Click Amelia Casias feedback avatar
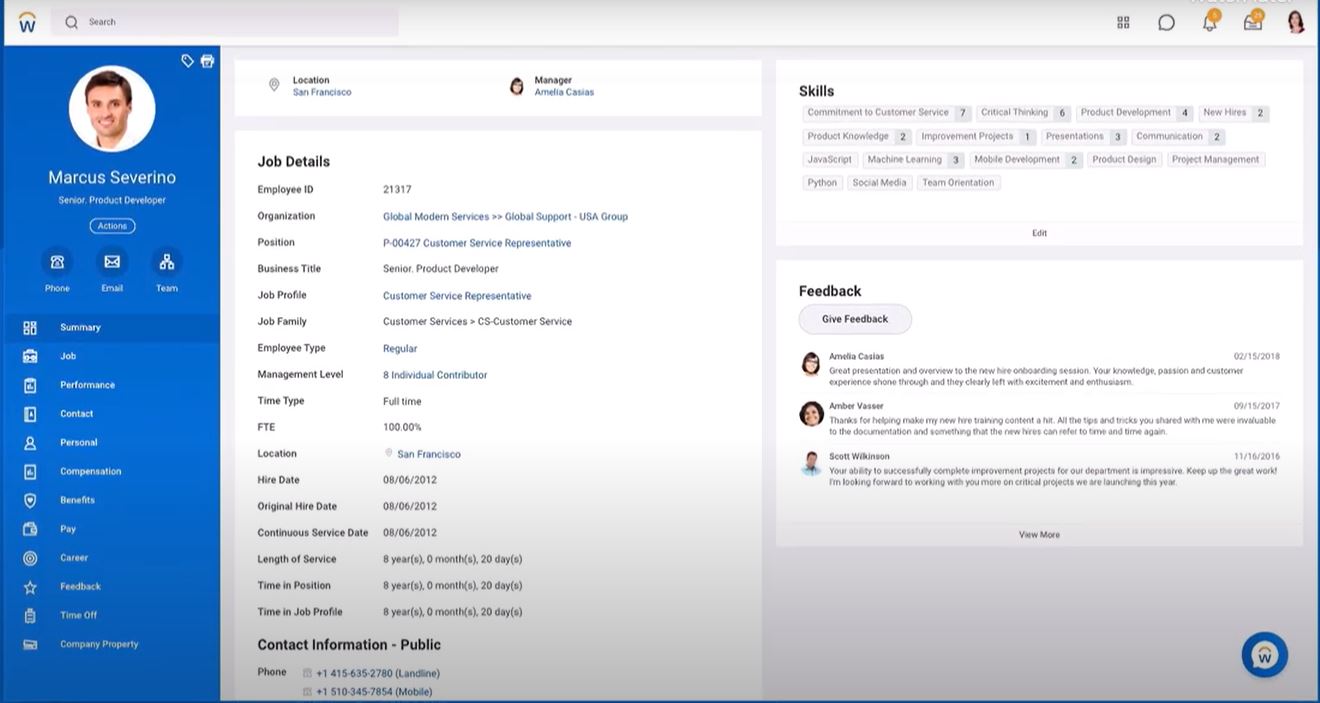The height and width of the screenshot is (703, 1320). click(811, 364)
